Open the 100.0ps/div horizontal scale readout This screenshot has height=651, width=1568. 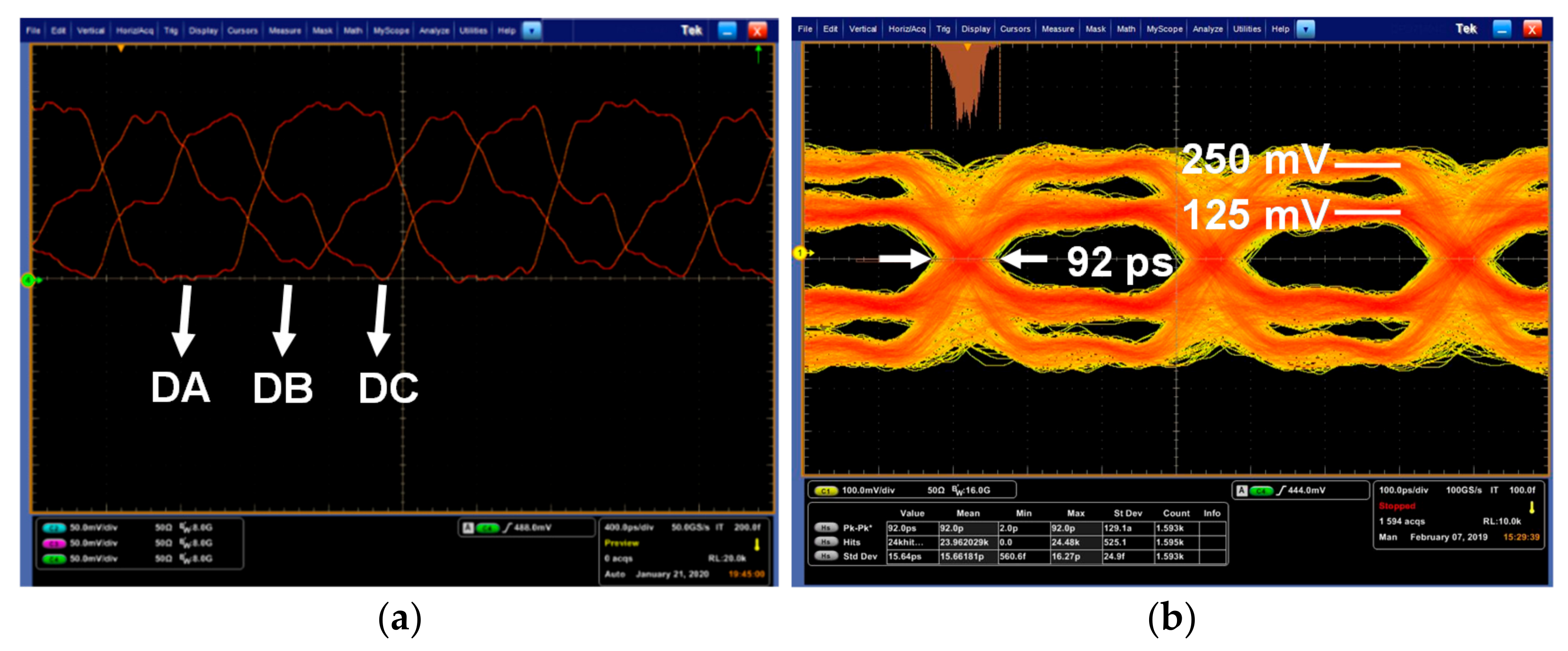point(1403,490)
